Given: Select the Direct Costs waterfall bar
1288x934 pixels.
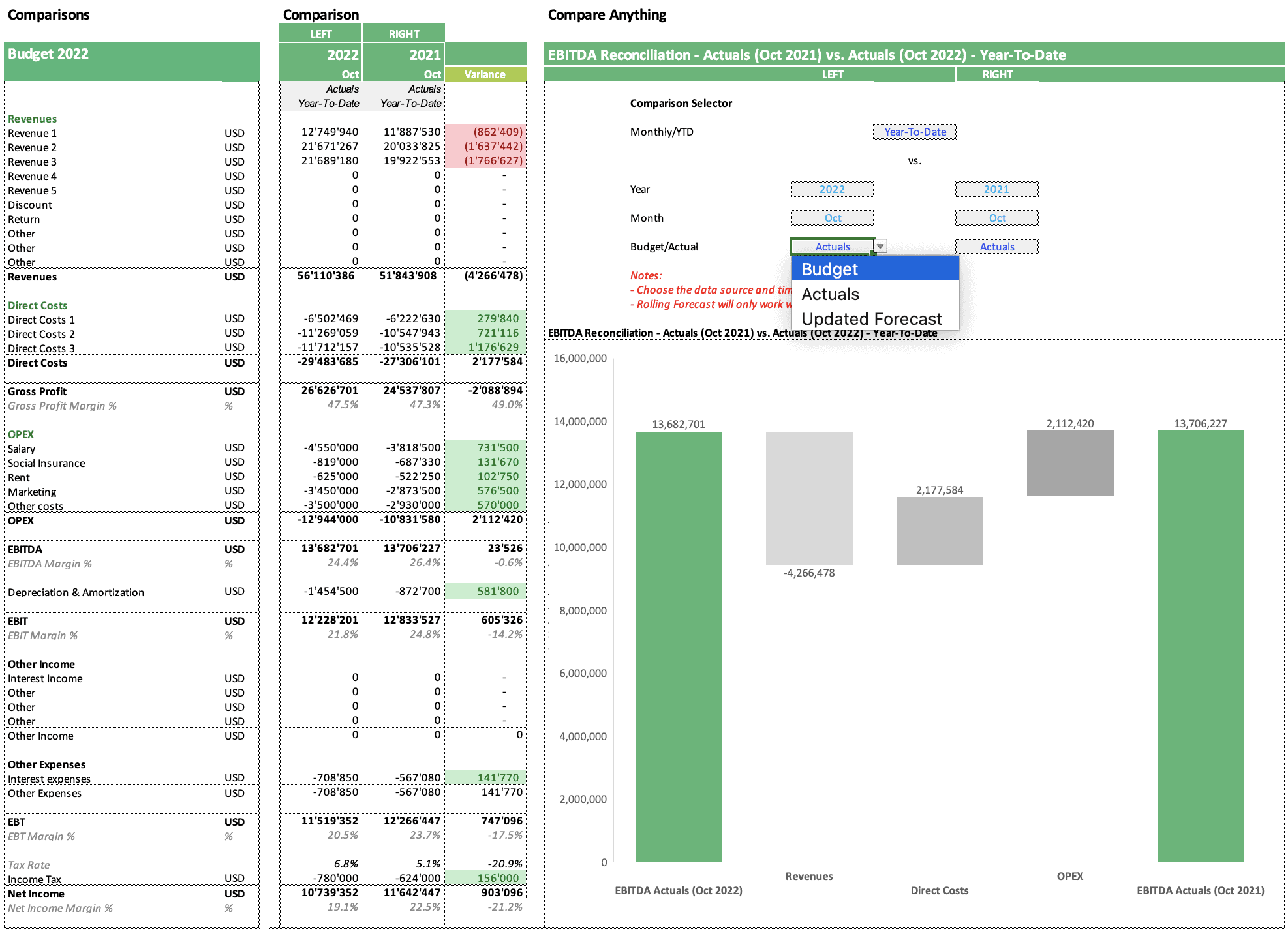Looking at the screenshot, I should pyautogui.click(x=940, y=531).
